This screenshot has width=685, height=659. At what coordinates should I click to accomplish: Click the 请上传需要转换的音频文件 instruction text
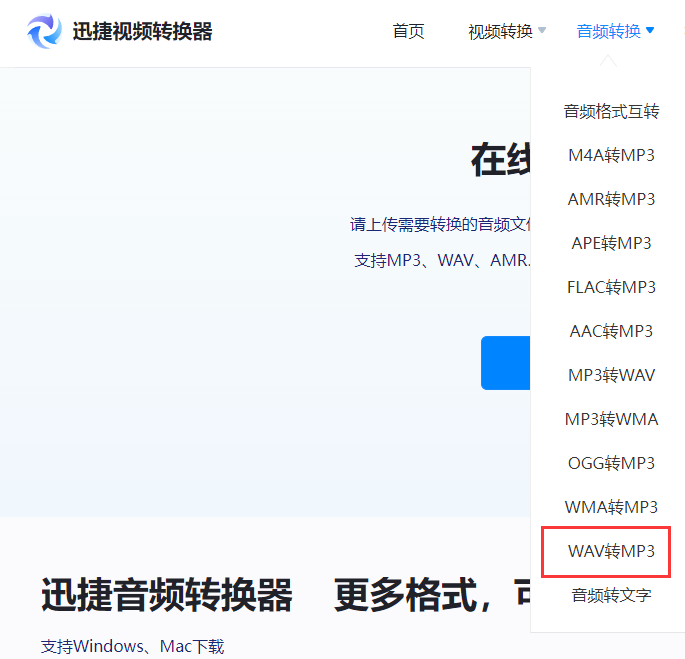click(x=440, y=225)
